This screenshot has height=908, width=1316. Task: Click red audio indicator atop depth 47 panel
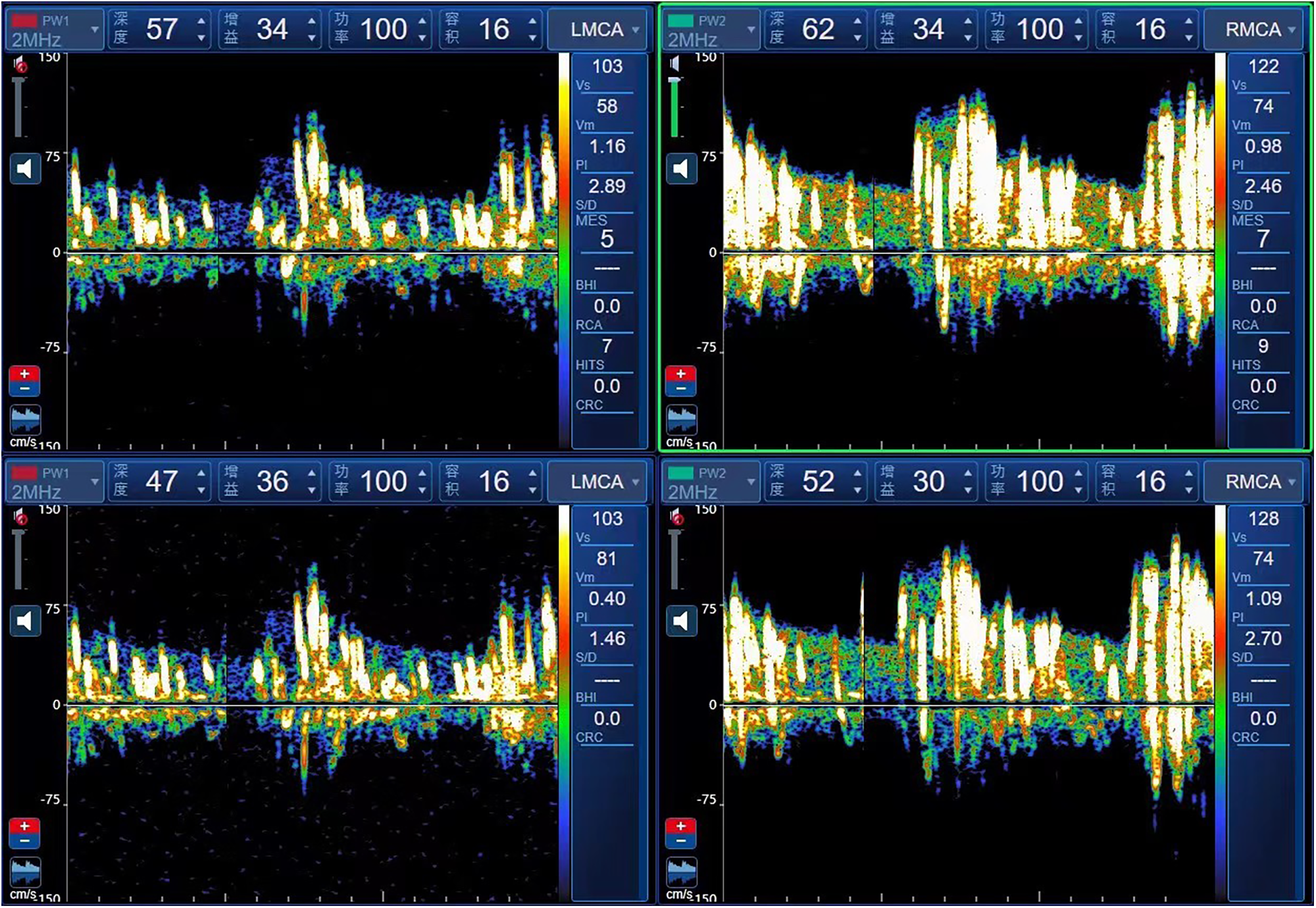pyautogui.click(x=21, y=518)
